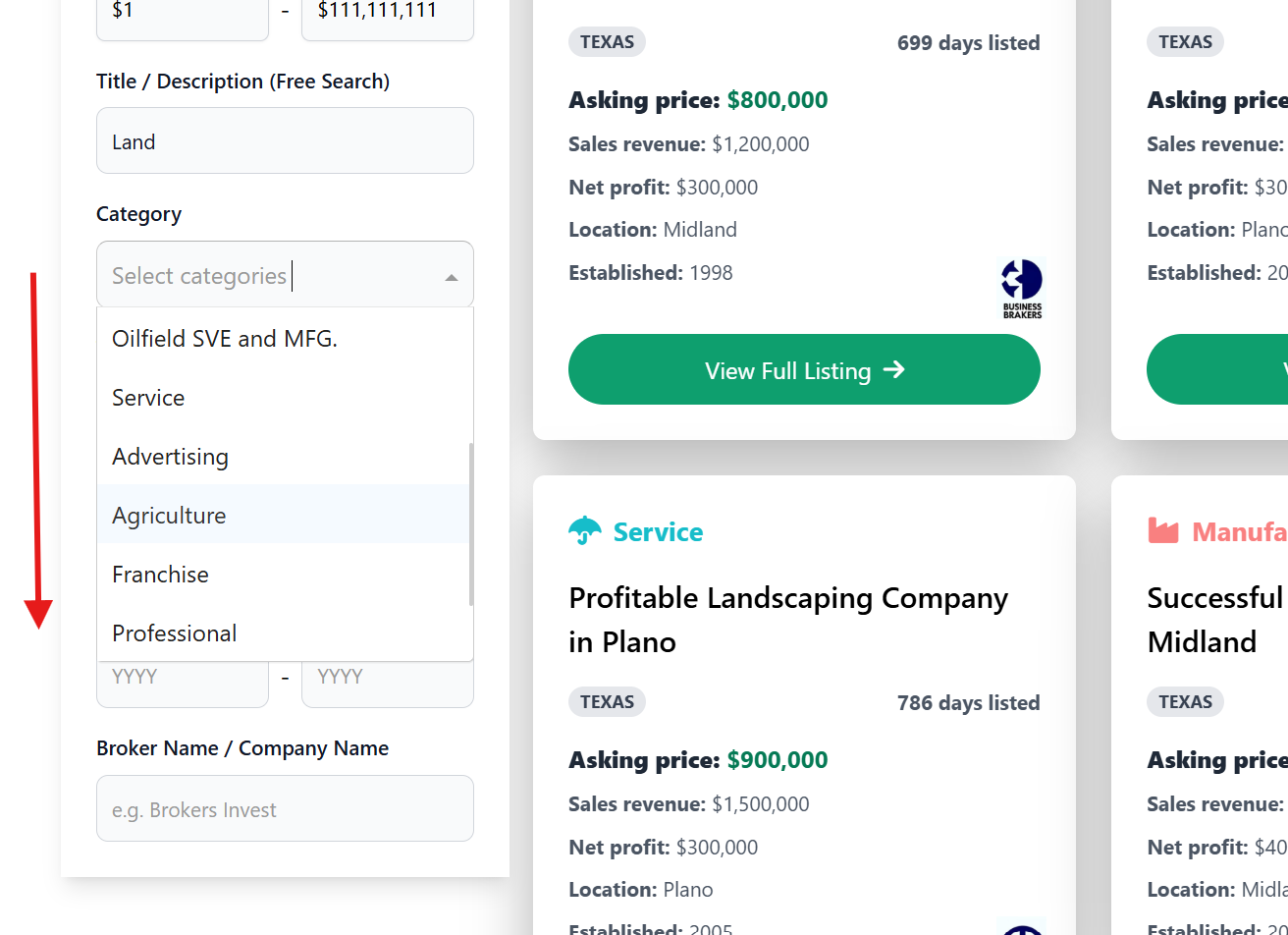
Task: Click the free search field containing Land
Action: [x=285, y=141]
